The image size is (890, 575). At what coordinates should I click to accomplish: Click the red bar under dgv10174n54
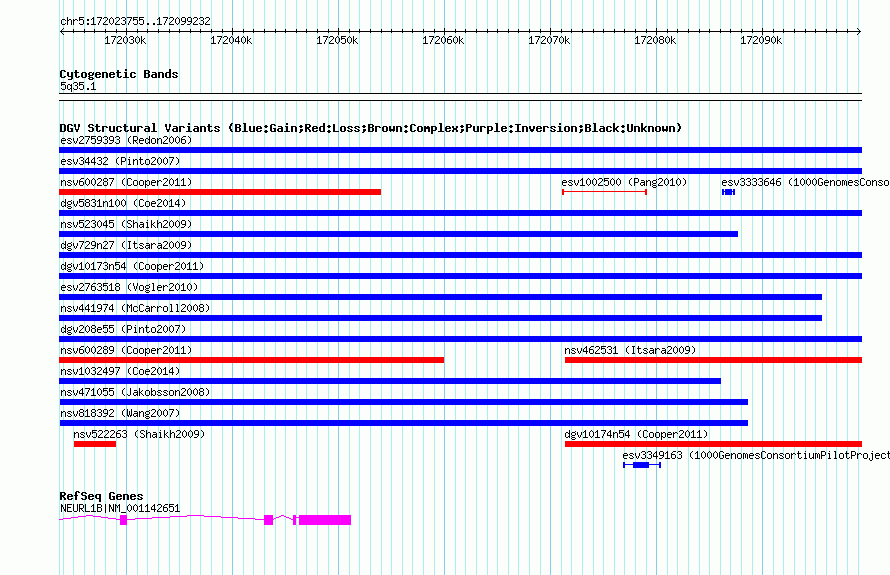pyautogui.click(x=713, y=444)
